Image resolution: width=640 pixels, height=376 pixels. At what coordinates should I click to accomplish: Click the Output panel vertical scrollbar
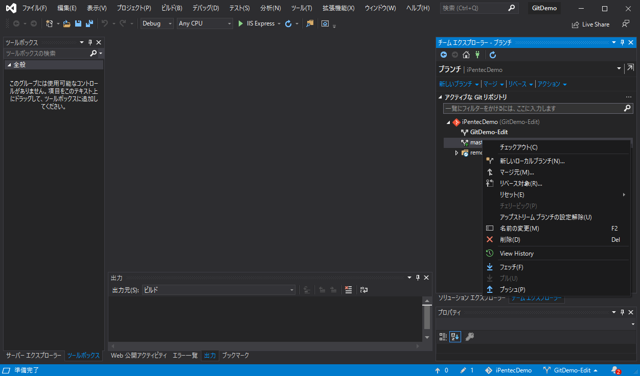(x=427, y=319)
